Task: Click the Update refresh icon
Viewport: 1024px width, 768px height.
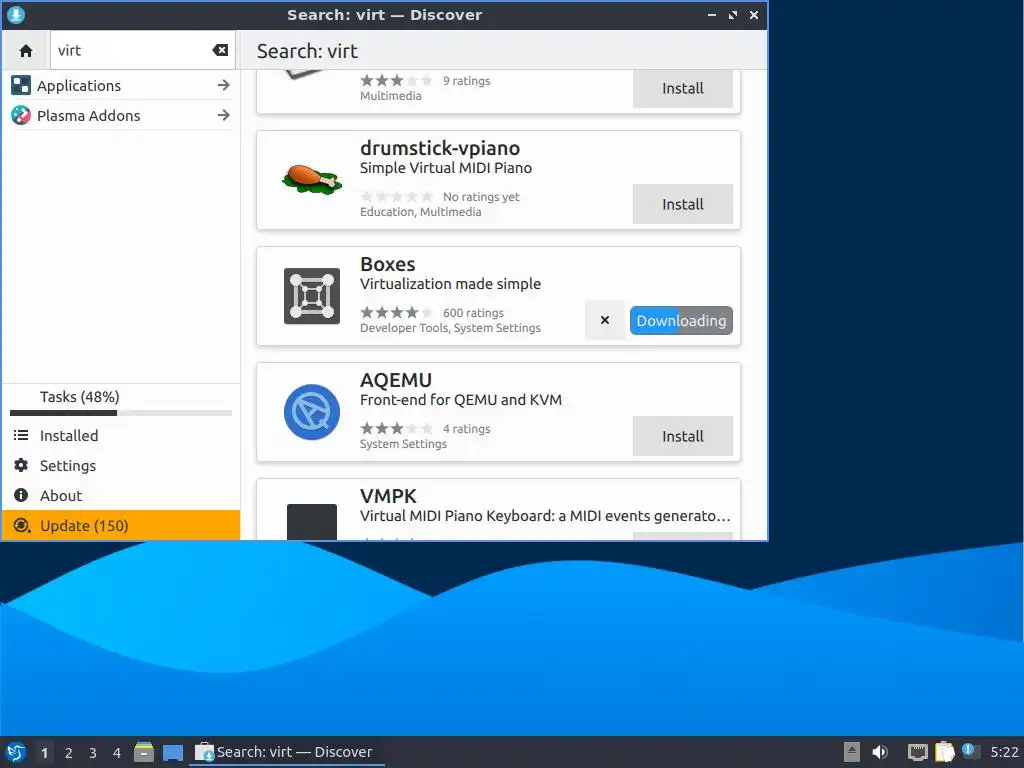Action: point(21,526)
